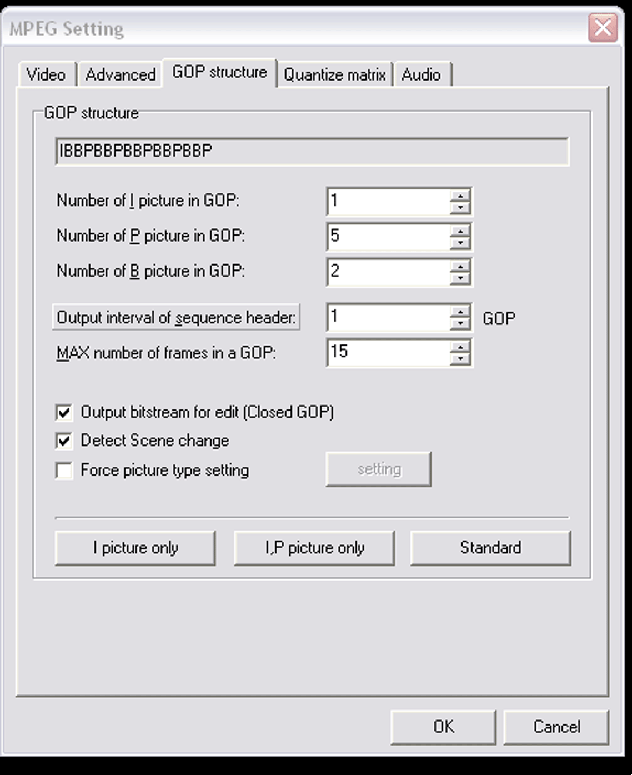Image resolution: width=632 pixels, height=775 pixels.
Task: Increase MAX frames in GOP with up arrow
Action: 460,347
